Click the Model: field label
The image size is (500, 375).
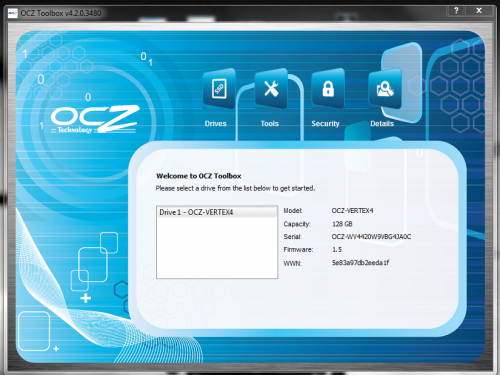(x=293, y=211)
